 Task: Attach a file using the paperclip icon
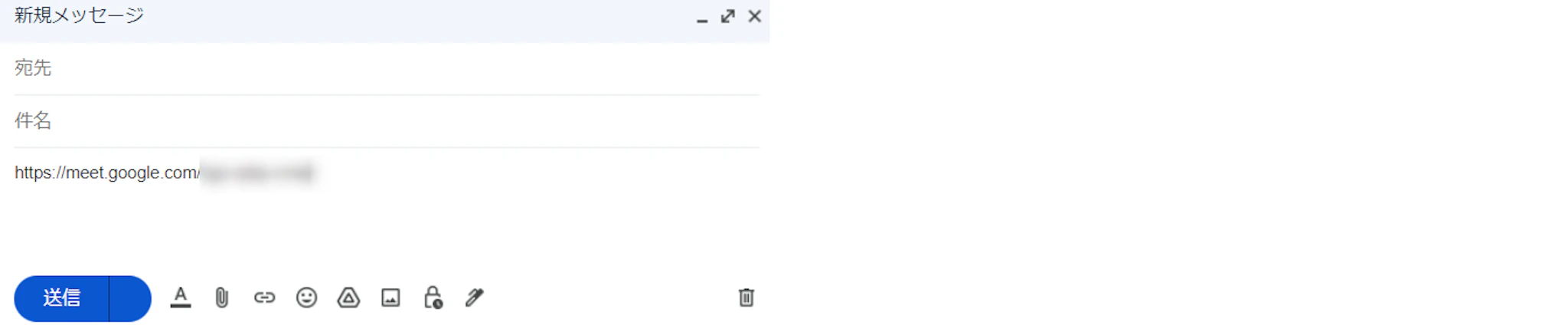(x=222, y=297)
